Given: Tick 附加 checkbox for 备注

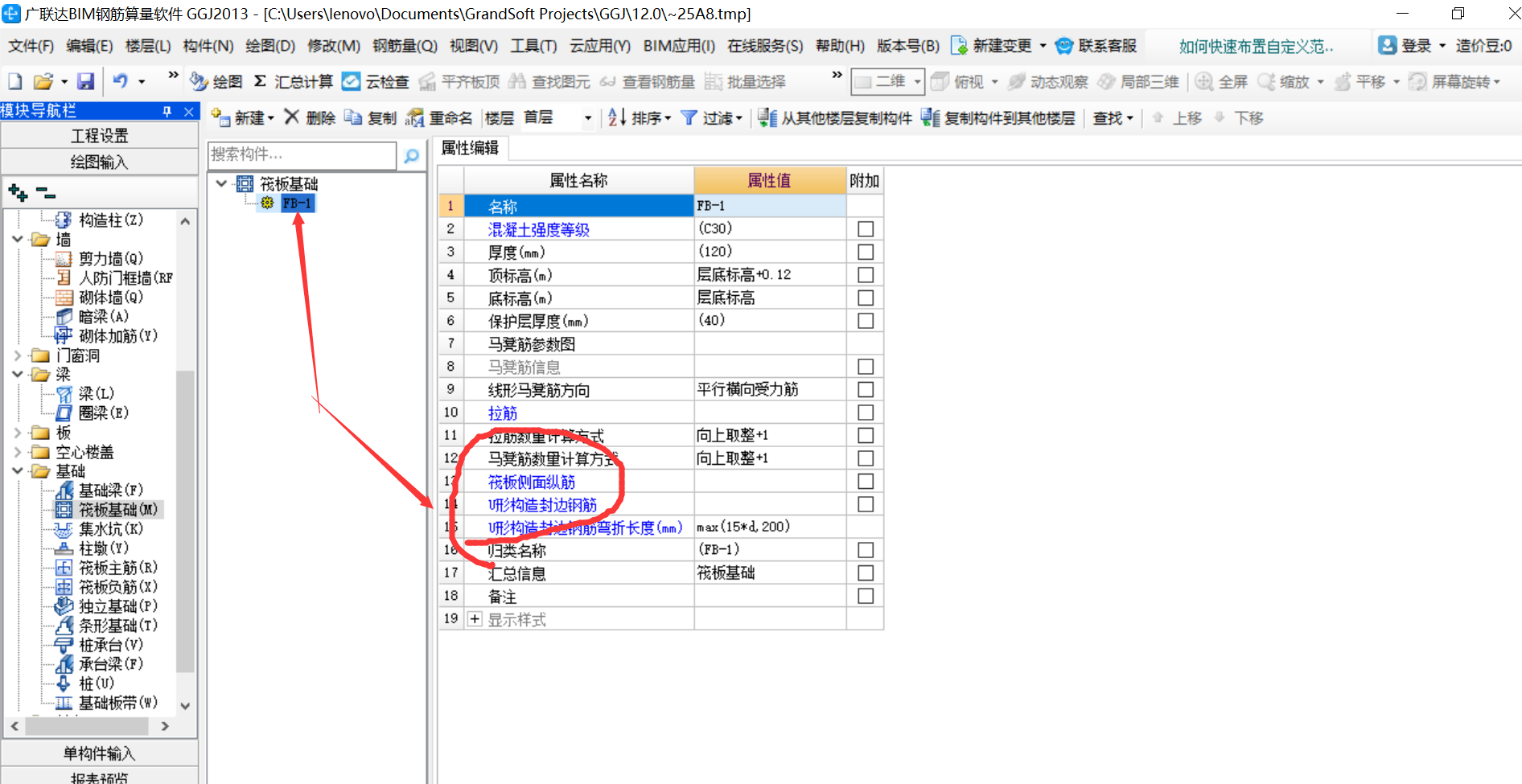Looking at the screenshot, I should (866, 596).
